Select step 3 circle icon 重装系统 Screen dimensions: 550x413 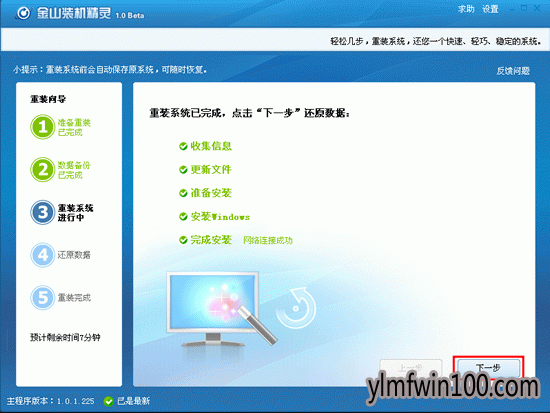point(42,212)
